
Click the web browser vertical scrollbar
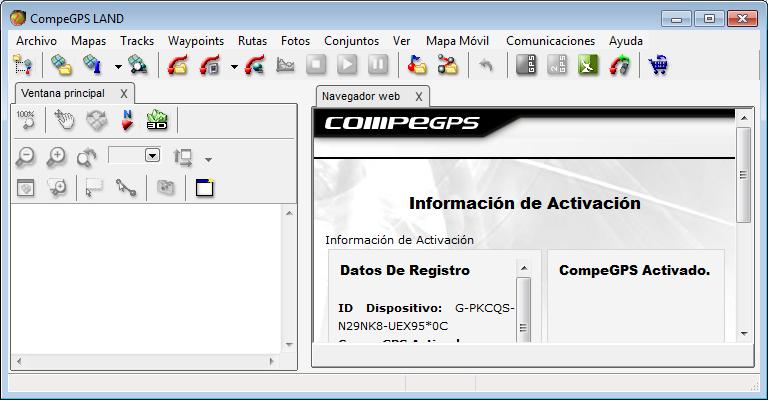(743, 175)
